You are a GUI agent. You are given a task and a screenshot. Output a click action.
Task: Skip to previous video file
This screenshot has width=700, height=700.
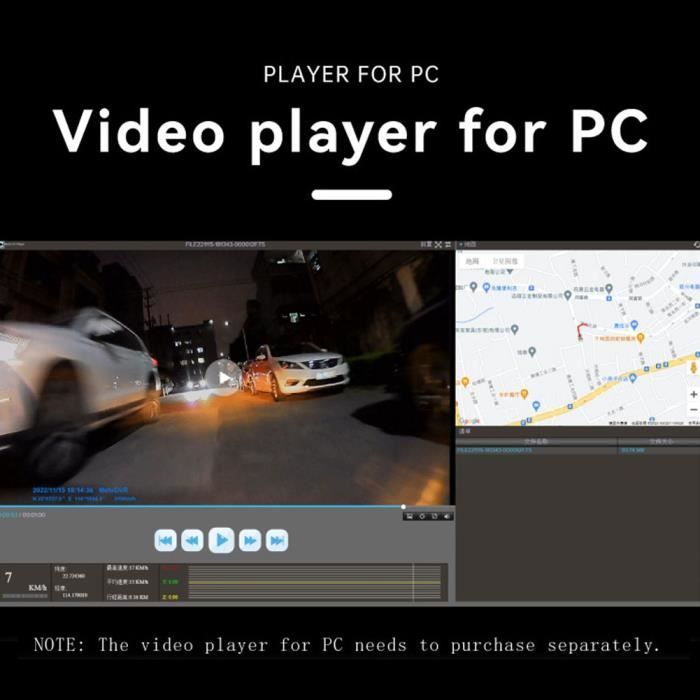coord(165,541)
